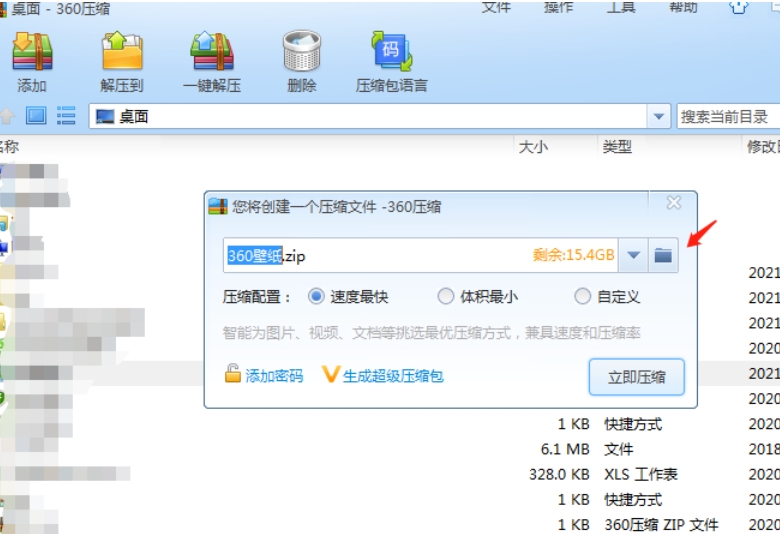Open the 操作 menu
780x534 pixels.
pyautogui.click(x=558, y=7)
